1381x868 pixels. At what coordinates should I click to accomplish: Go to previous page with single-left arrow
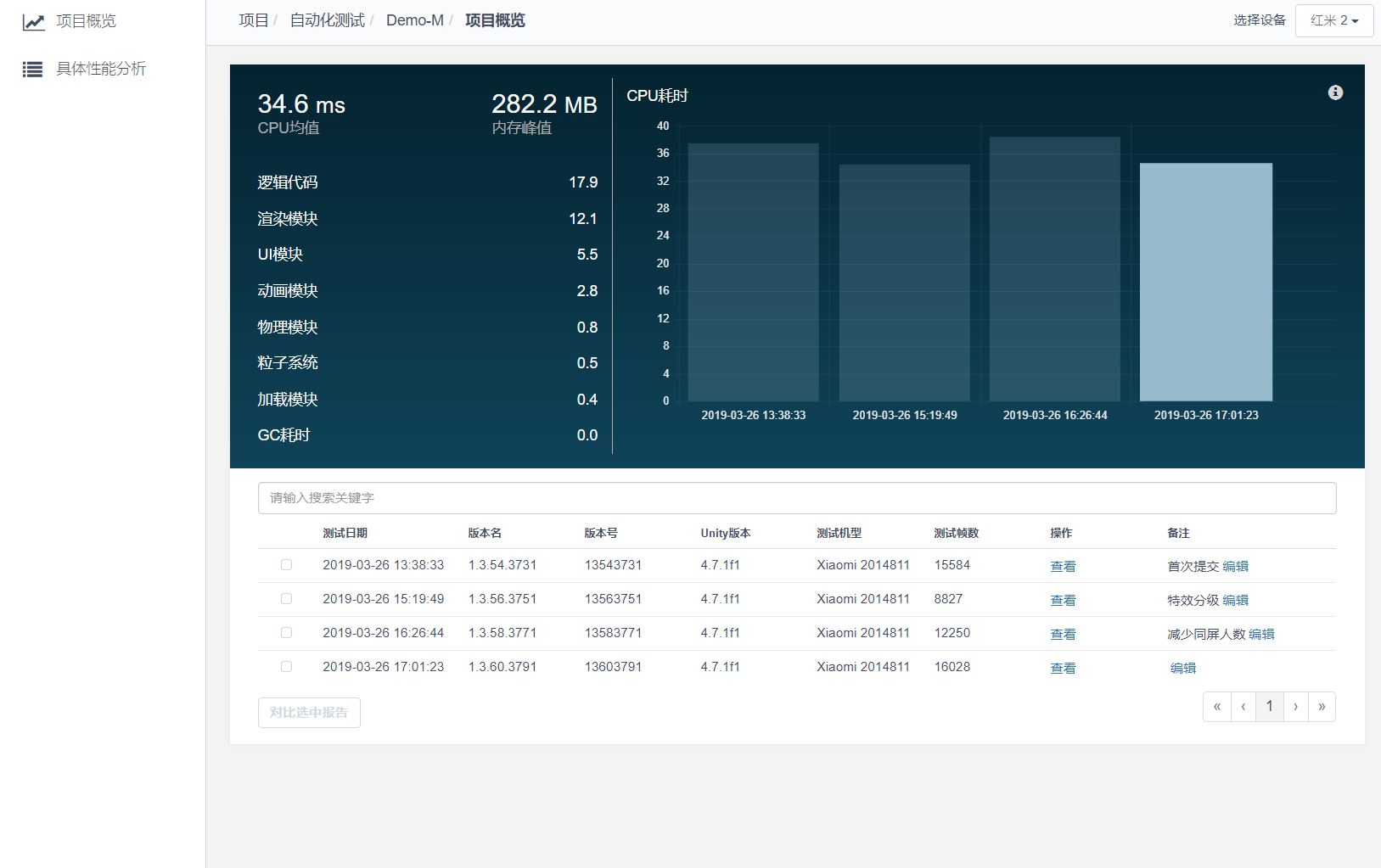1243,707
